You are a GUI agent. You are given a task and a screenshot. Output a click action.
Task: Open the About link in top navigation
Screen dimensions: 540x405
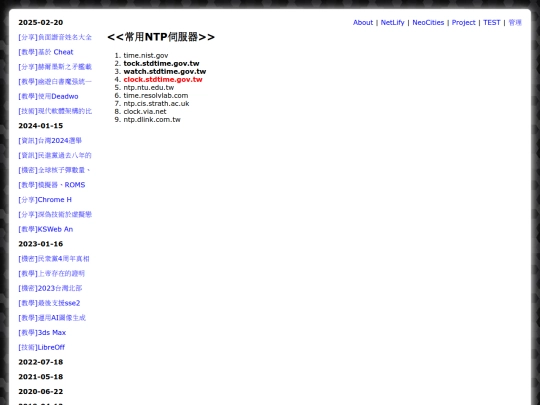(x=363, y=22)
